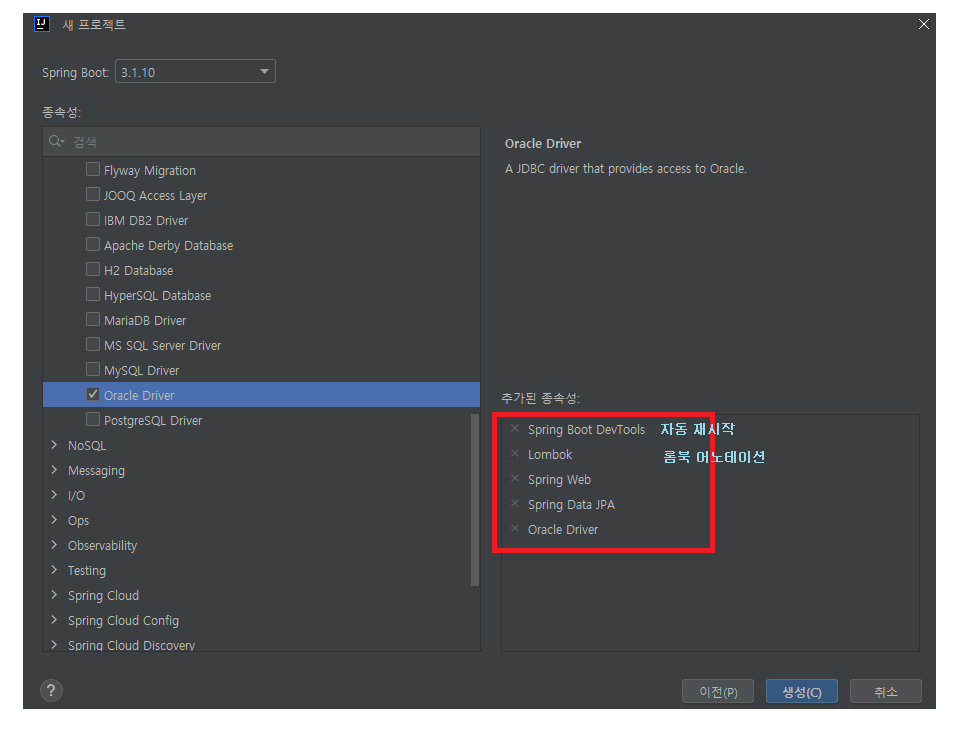Focus the dependency 검색 search field
The width and height of the screenshot is (955, 729).
point(262,141)
